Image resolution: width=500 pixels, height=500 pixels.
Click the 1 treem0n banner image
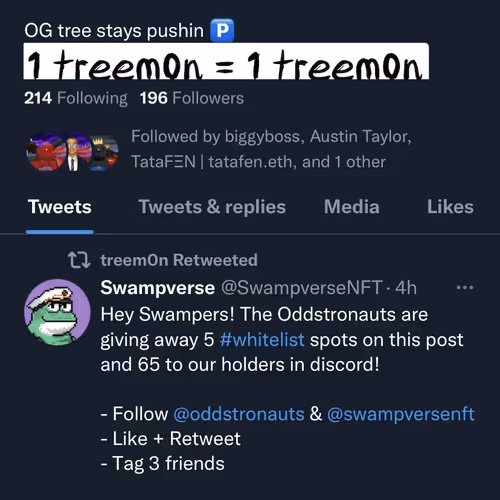(226, 61)
